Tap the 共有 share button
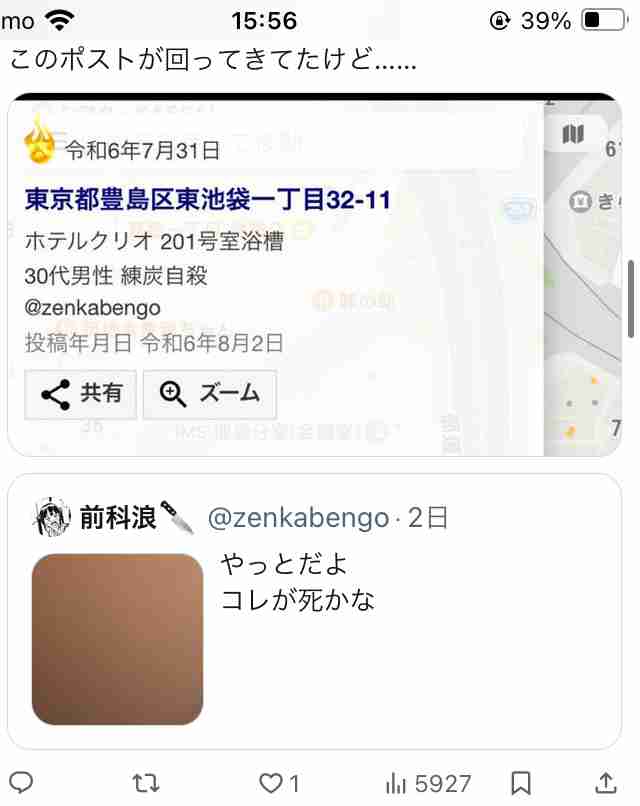The image size is (640, 806). click(x=81, y=394)
